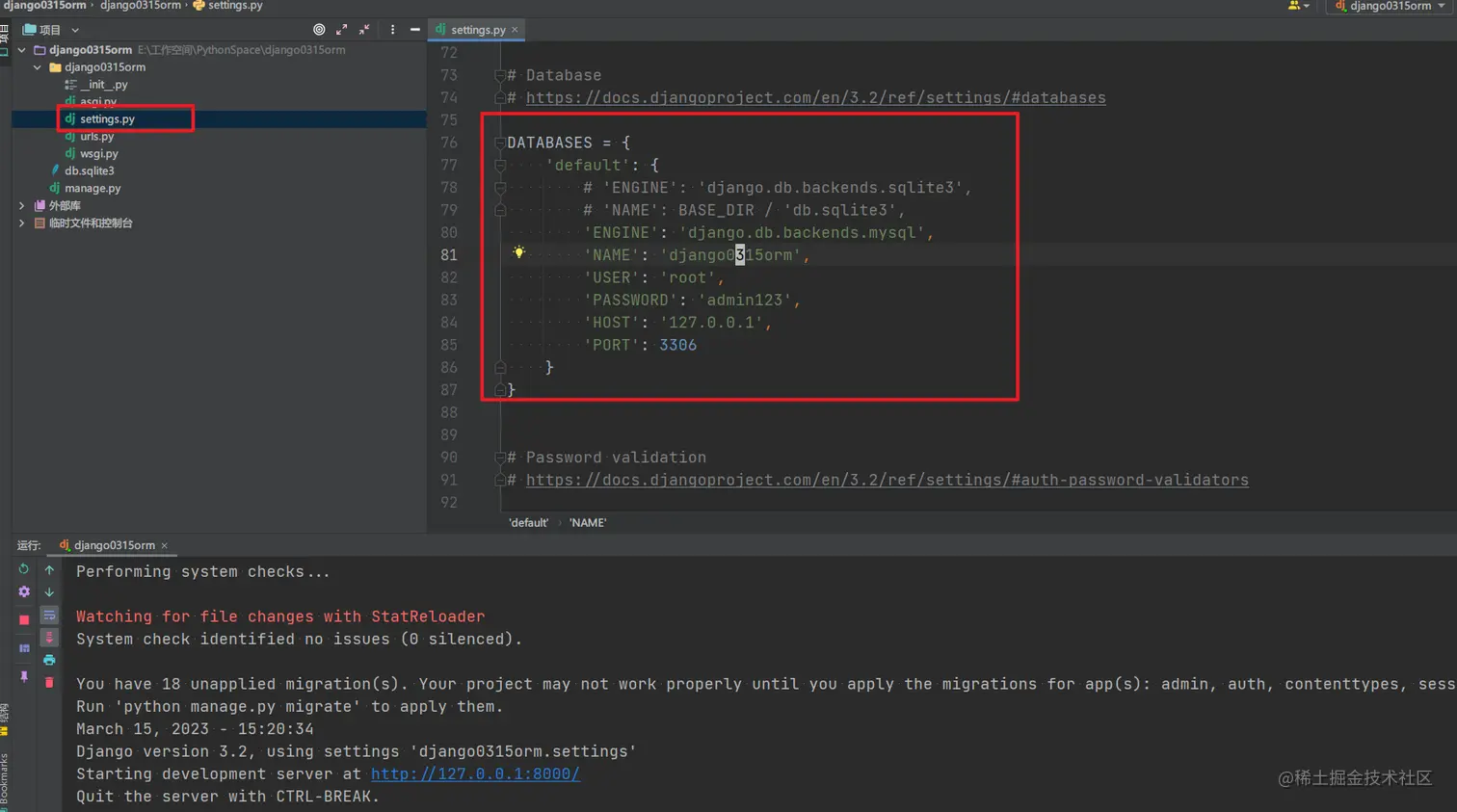The image size is (1457, 812).
Task: Click the 'root' user string
Action: click(x=688, y=277)
